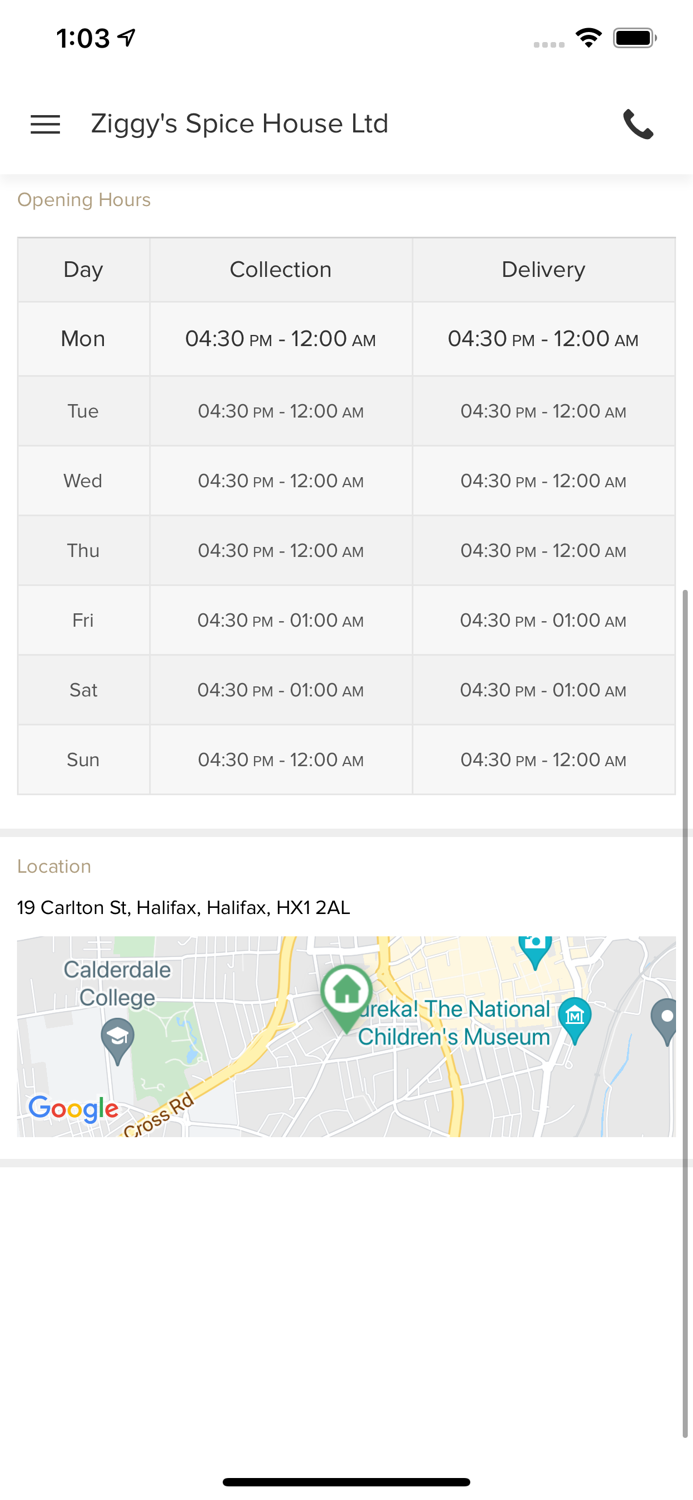Tap the teal camera map marker
This screenshot has width=693, height=1500.
tap(535, 948)
